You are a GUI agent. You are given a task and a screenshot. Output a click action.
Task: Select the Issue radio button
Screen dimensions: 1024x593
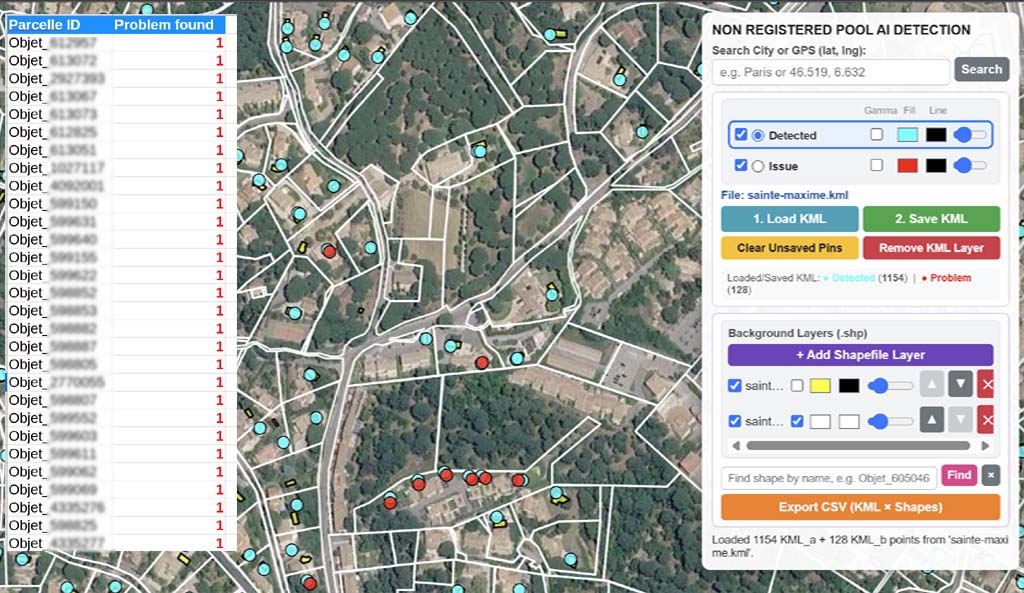click(x=758, y=166)
